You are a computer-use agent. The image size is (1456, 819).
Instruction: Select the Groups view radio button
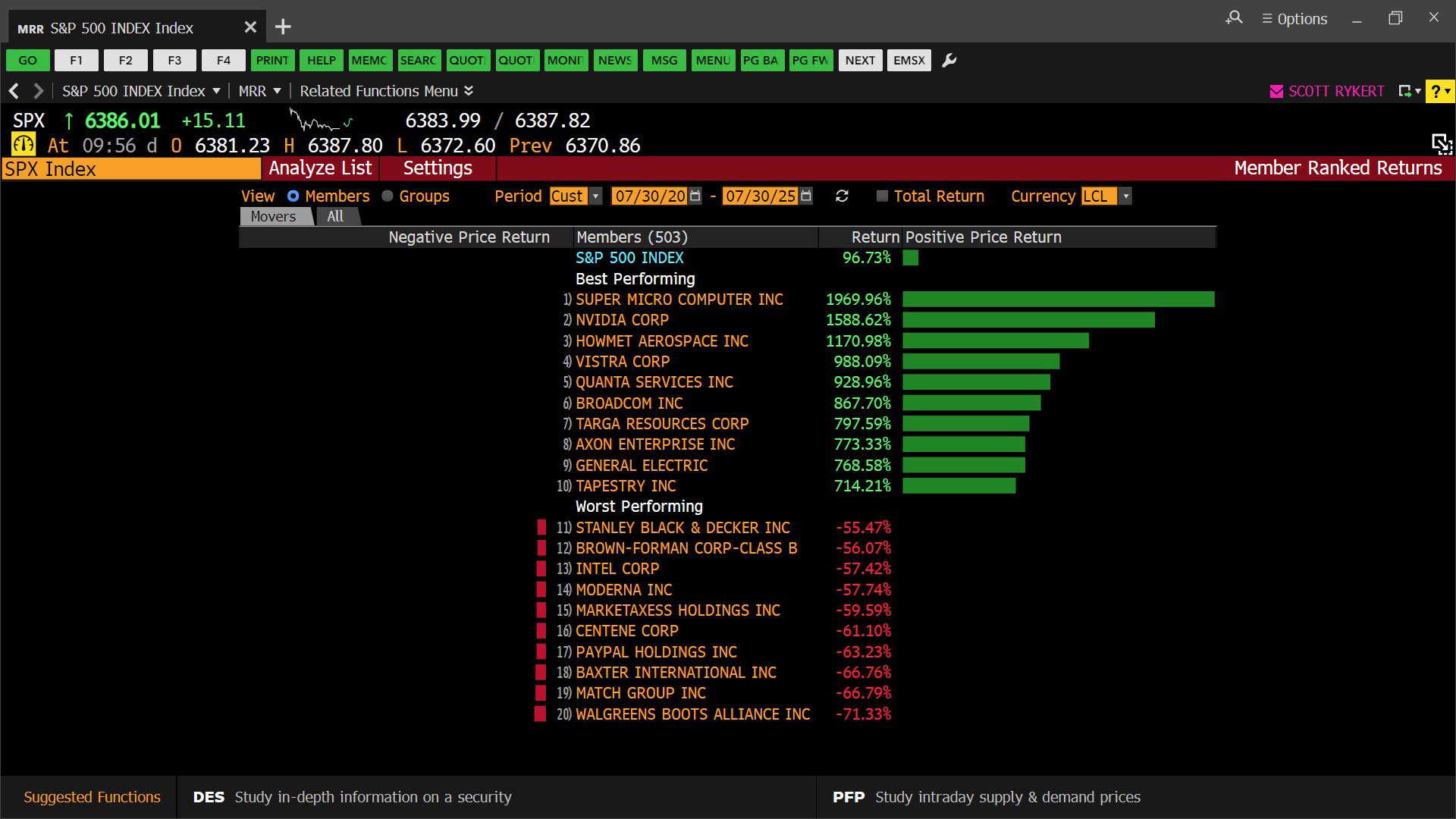pos(388,196)
